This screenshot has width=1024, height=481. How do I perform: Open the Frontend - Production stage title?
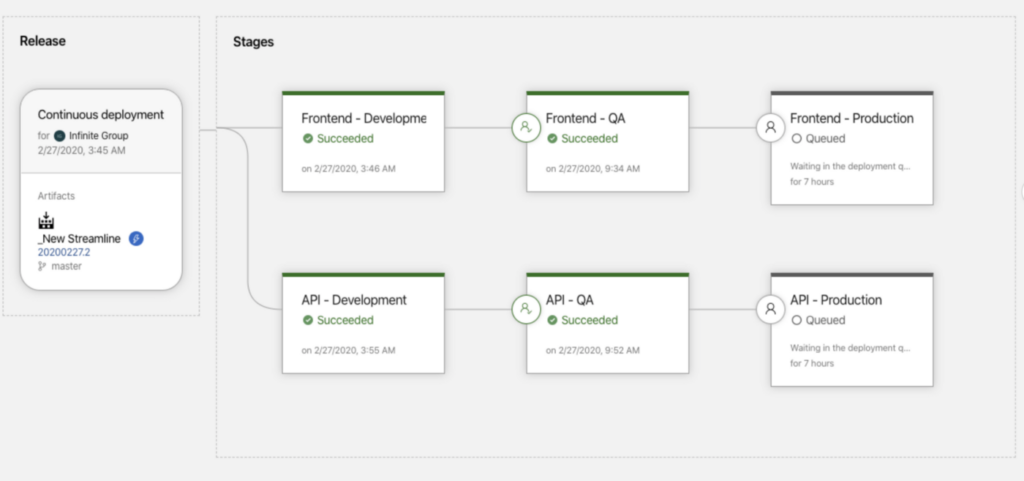tap(852, 119)
